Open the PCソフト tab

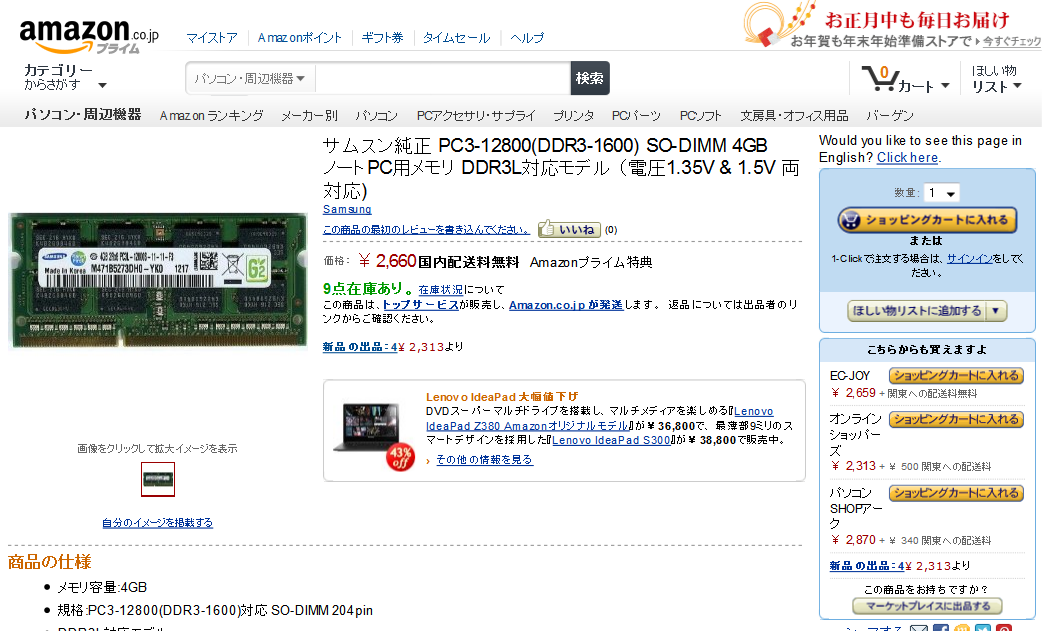(700, 116)
